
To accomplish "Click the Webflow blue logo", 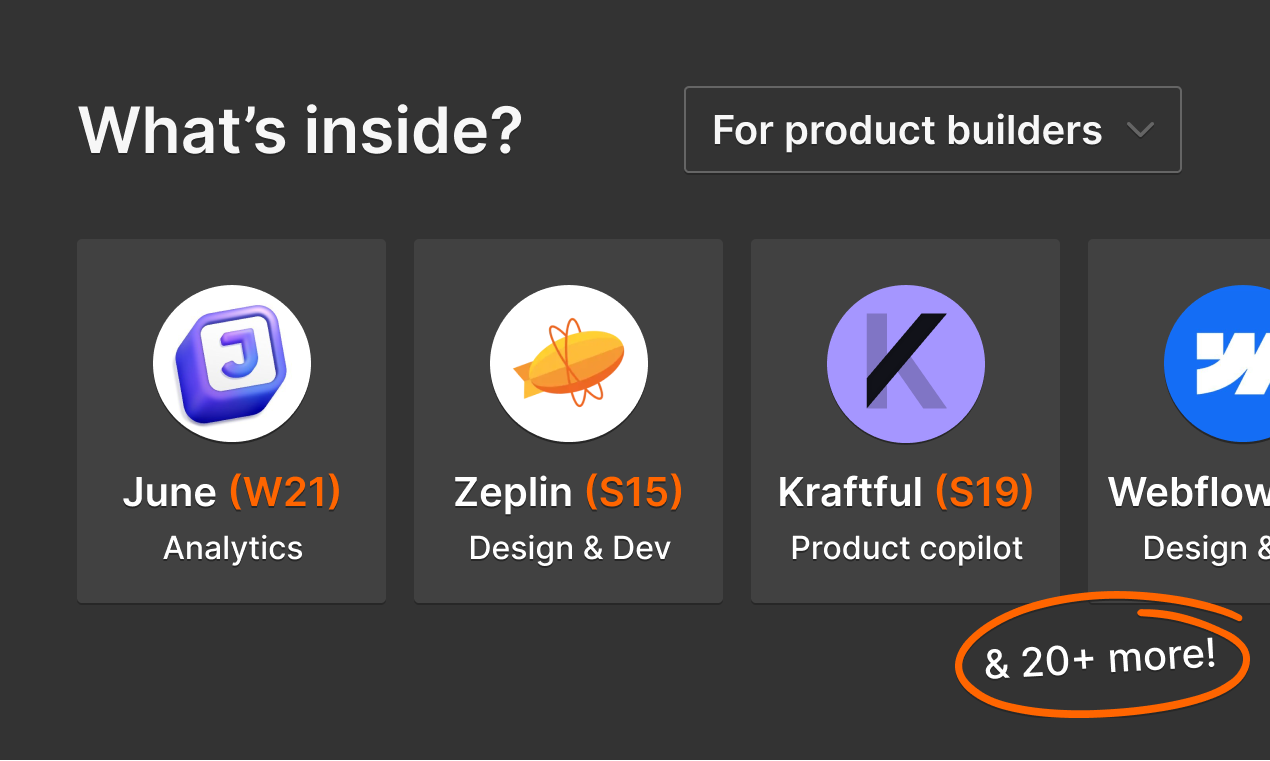I will coord(1217,364).
